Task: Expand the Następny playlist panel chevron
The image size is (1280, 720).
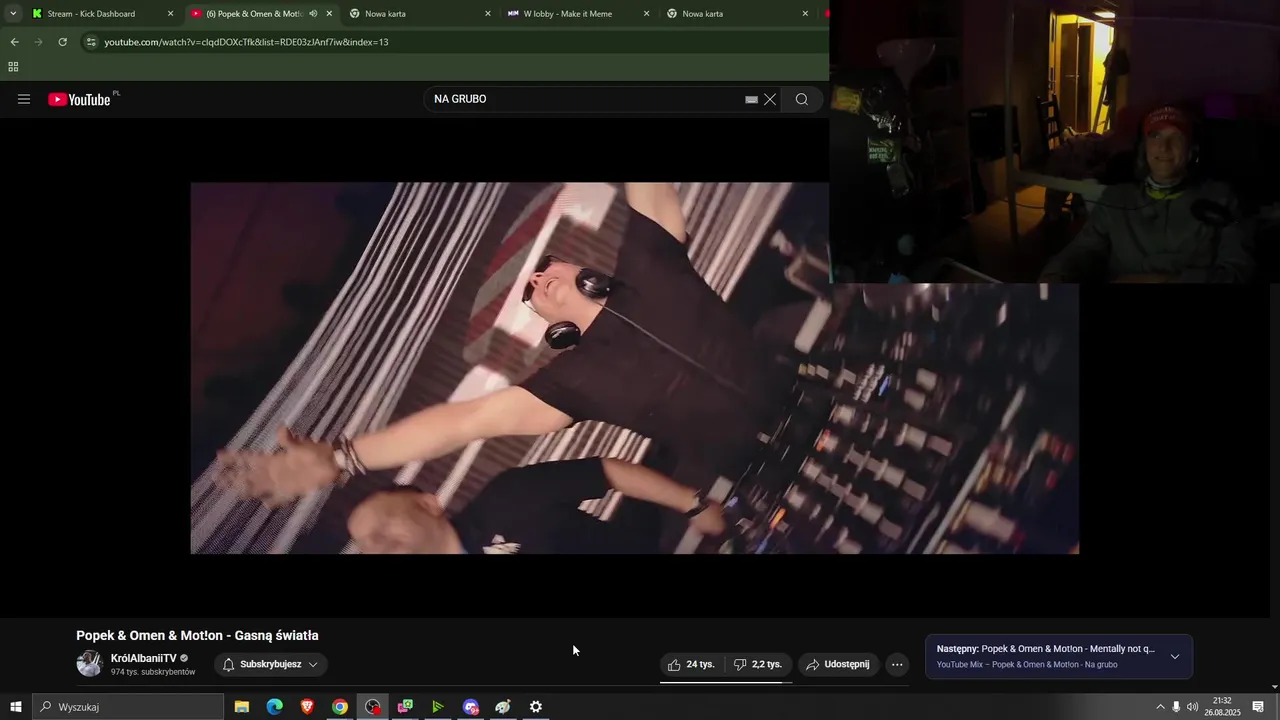Action: pyautogui.click(x=1175, y=657)
